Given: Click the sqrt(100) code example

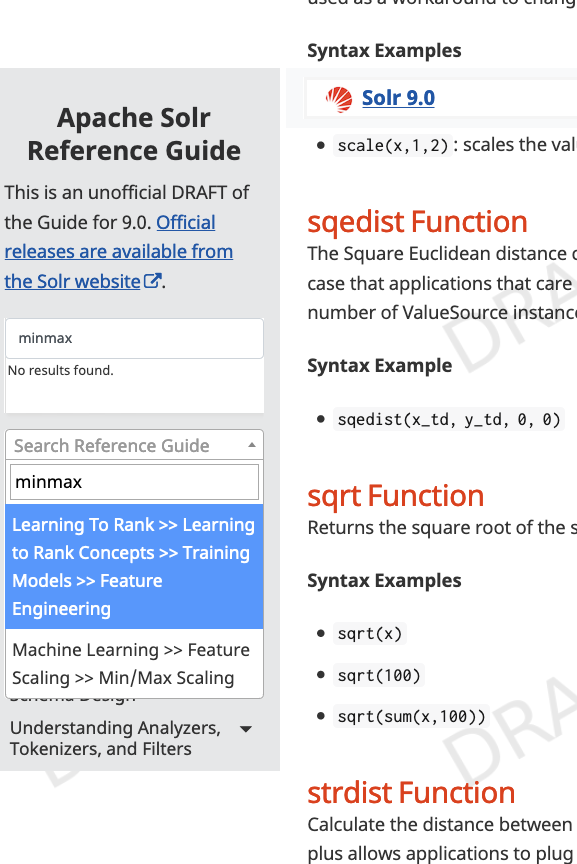Looking at the screenshot, I should pos(379,676).
